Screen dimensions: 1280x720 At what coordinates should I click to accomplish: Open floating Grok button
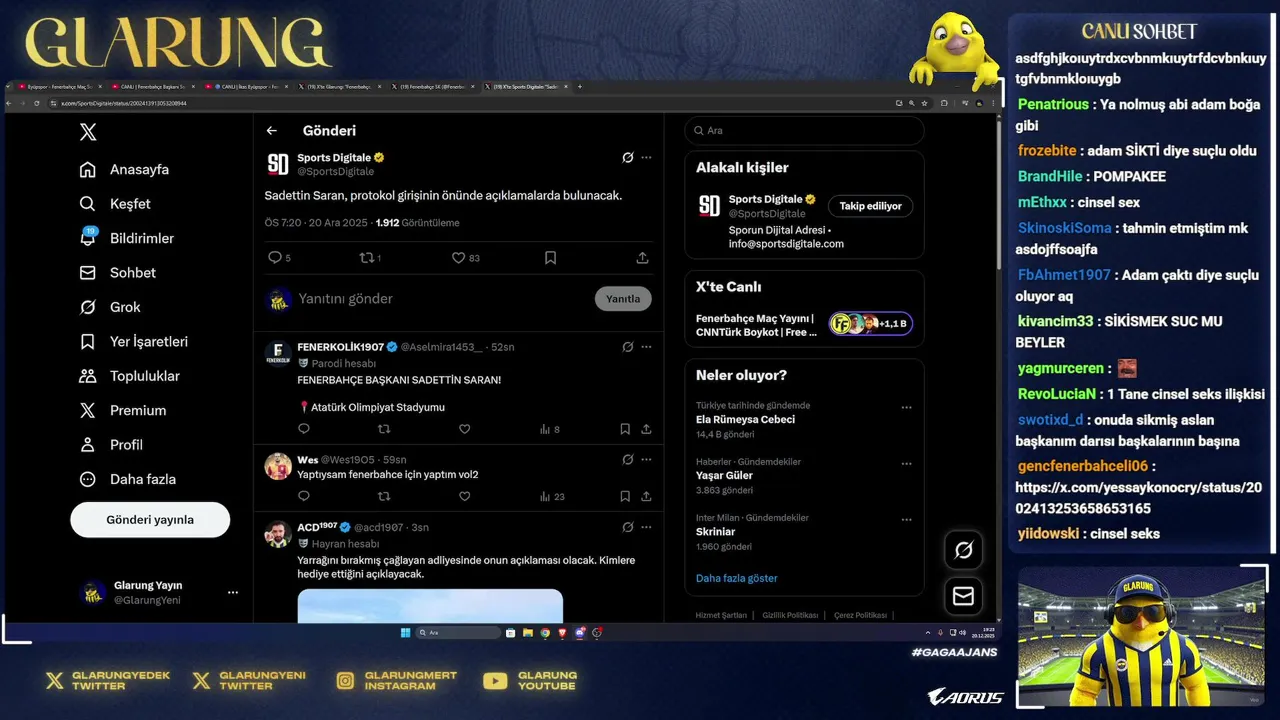click(x=964, y=550)
